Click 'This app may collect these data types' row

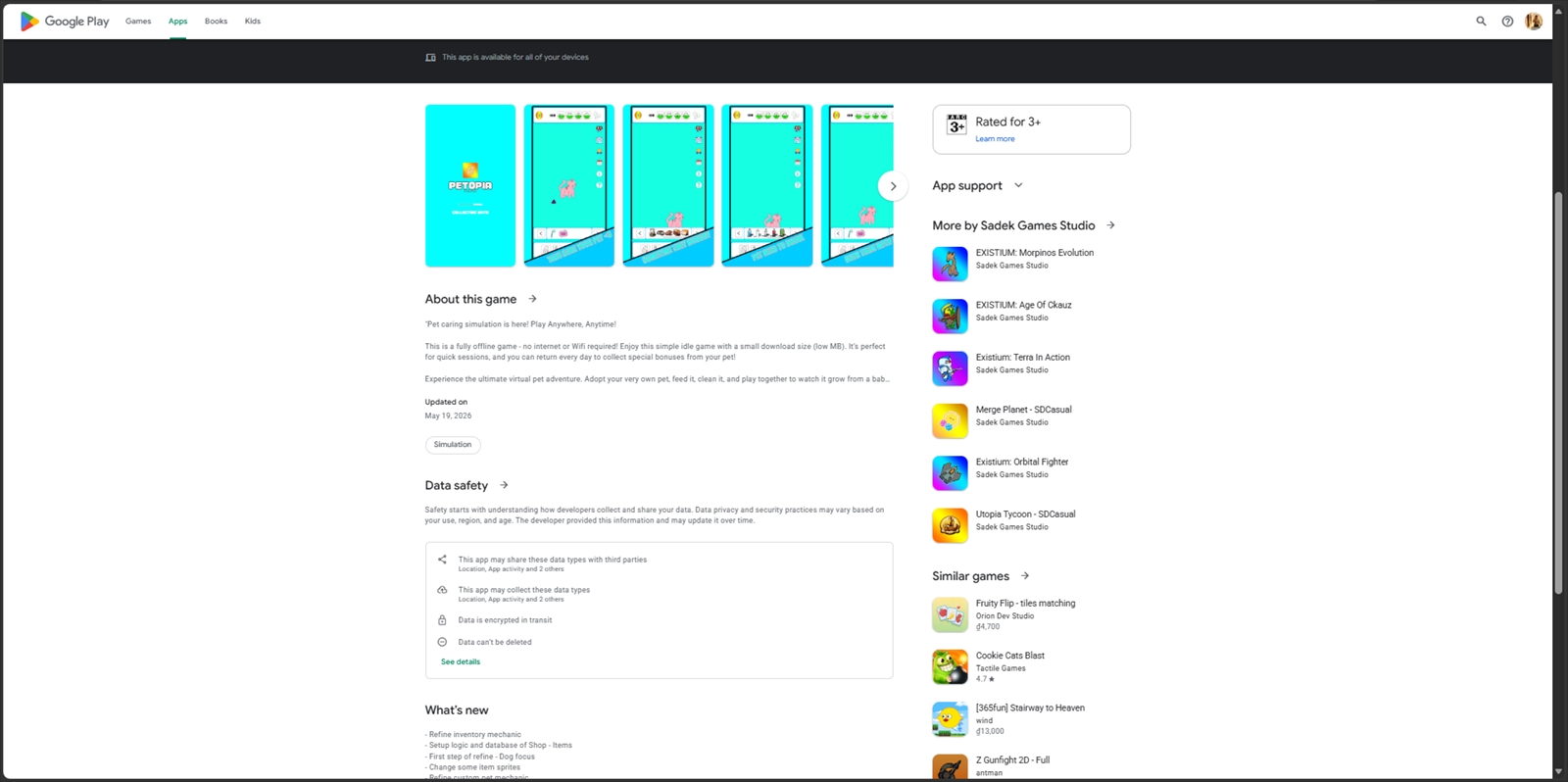pos(523,594)
